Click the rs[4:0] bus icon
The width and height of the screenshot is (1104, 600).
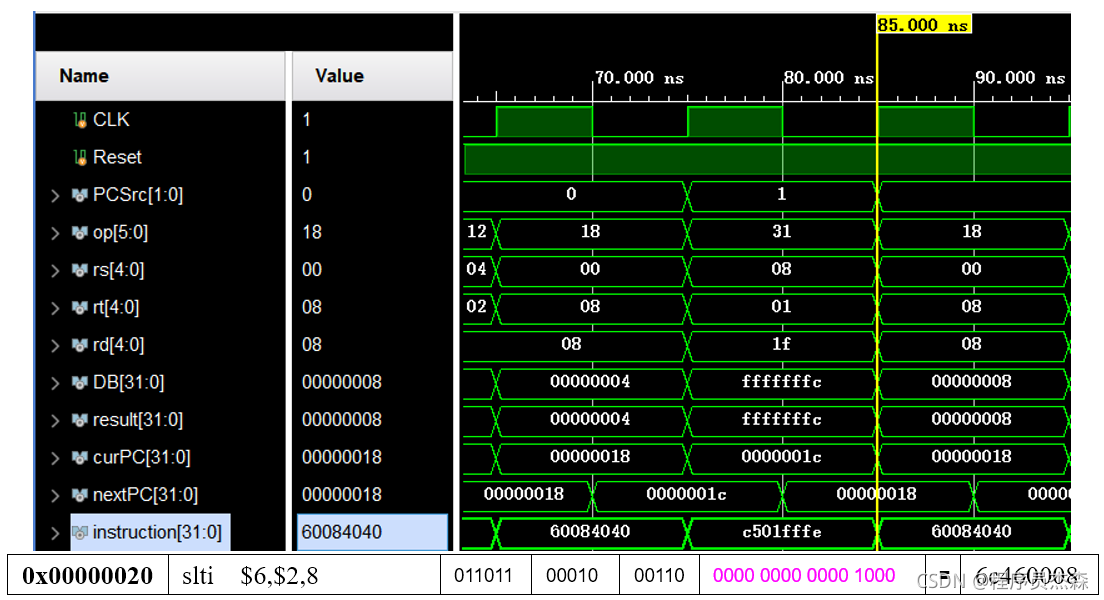[x=80, y=270]
